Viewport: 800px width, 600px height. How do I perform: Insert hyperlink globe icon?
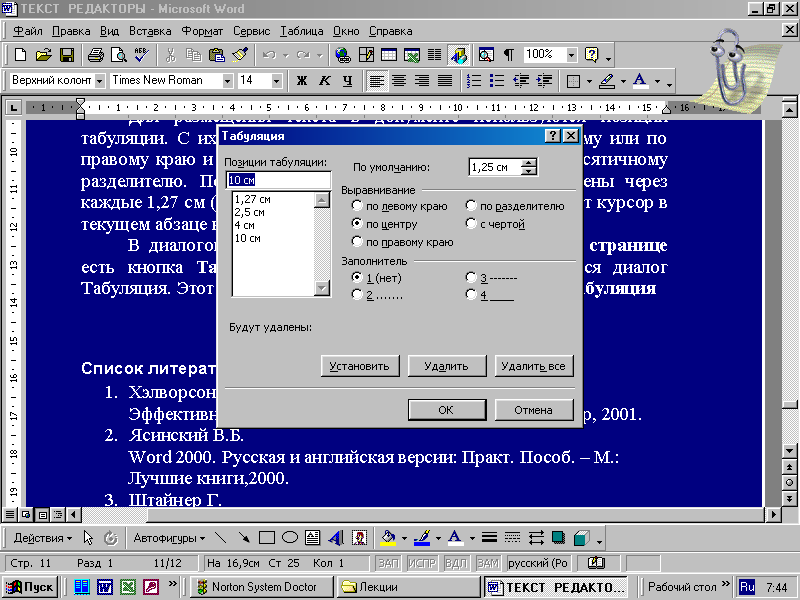[343, 54]
